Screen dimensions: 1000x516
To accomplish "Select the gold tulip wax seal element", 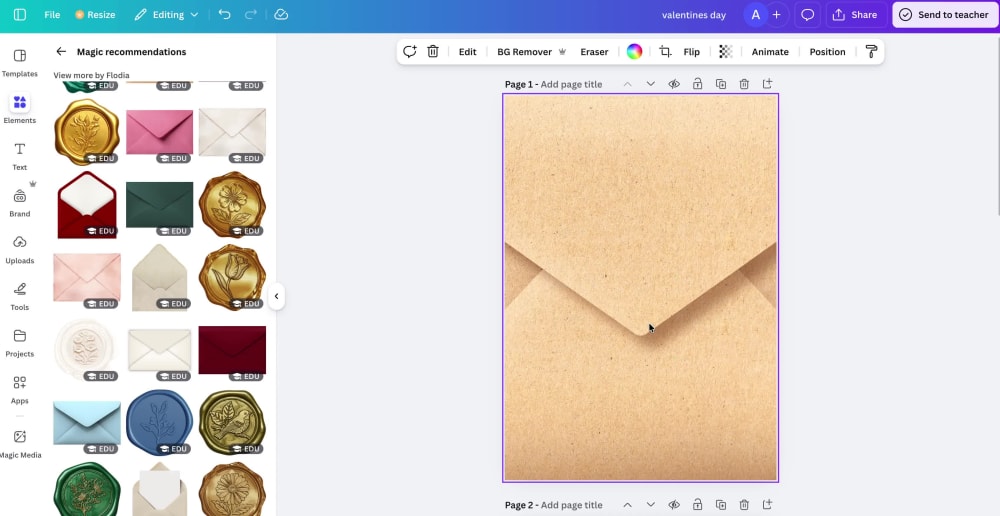I will [232, 277].
